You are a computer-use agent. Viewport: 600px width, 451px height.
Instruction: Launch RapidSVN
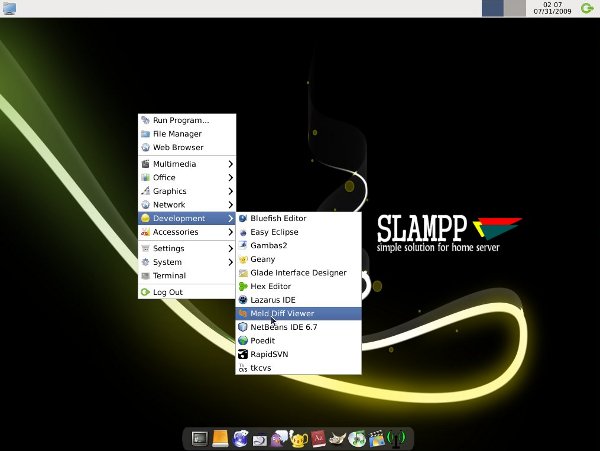click(x=298, y=354)
